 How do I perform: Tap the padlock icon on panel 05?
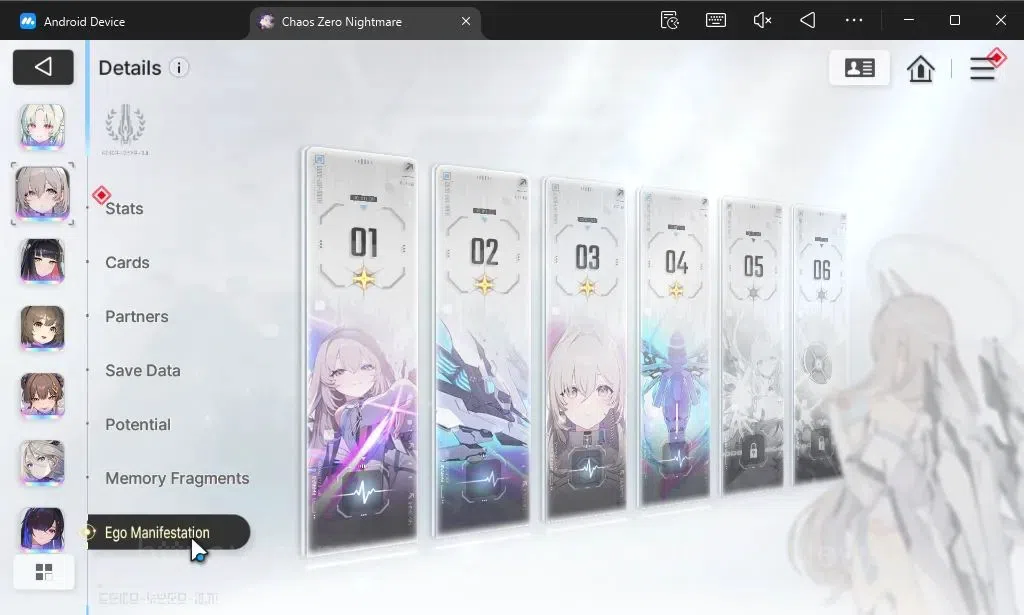click(x=753, y=450)
